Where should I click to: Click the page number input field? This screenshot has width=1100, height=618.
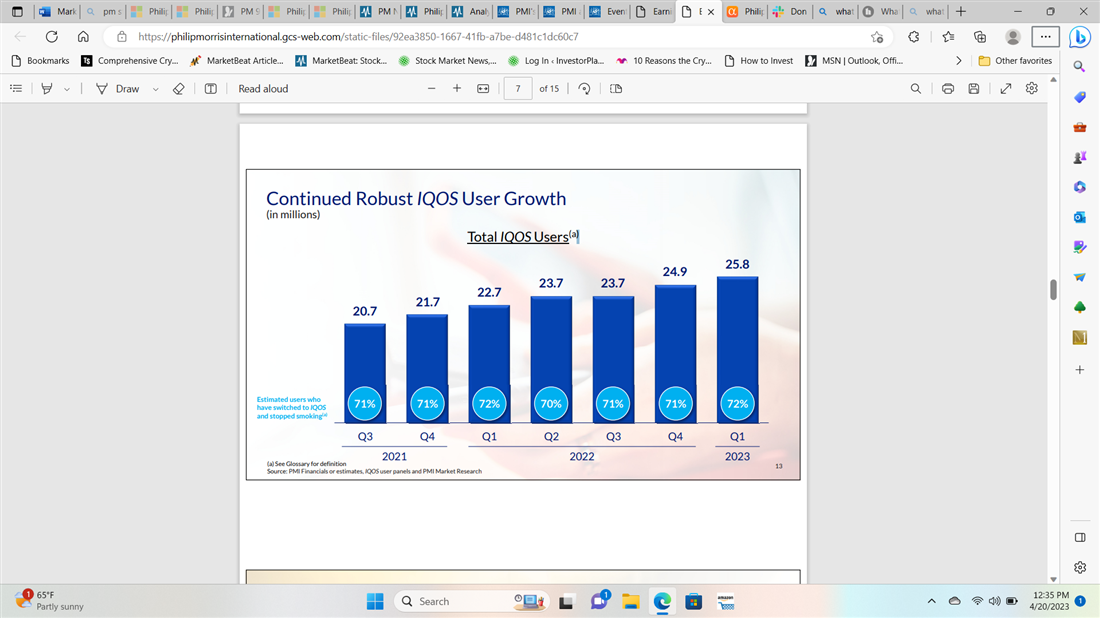pos(517,88)
